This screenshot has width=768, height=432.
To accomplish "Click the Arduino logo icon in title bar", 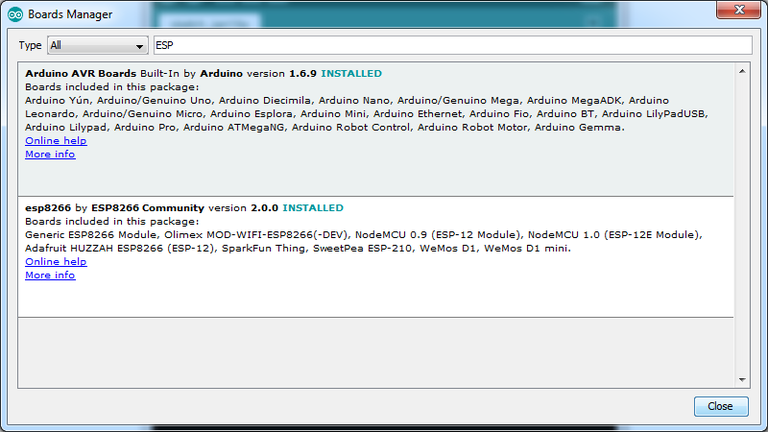I will click(x=15, y=15).
